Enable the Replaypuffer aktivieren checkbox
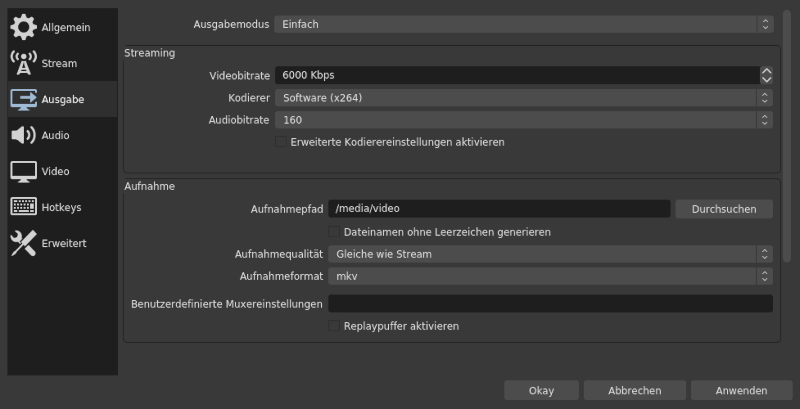800x409 pixels. click(334, 326)
